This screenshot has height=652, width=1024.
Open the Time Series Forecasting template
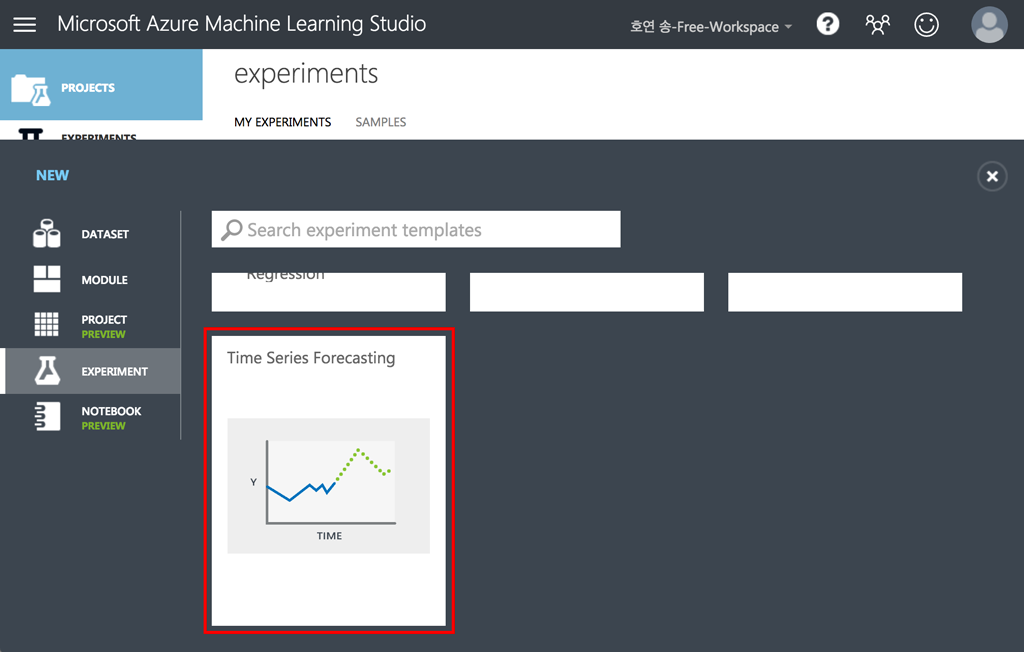coord(329,480)
